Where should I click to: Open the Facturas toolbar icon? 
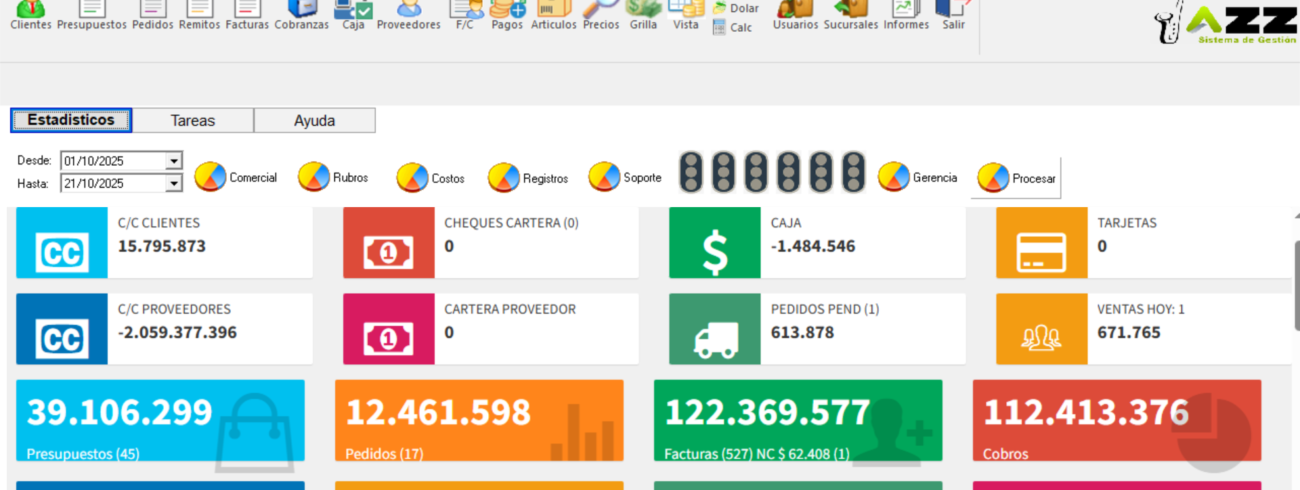(x=246, y=14)
